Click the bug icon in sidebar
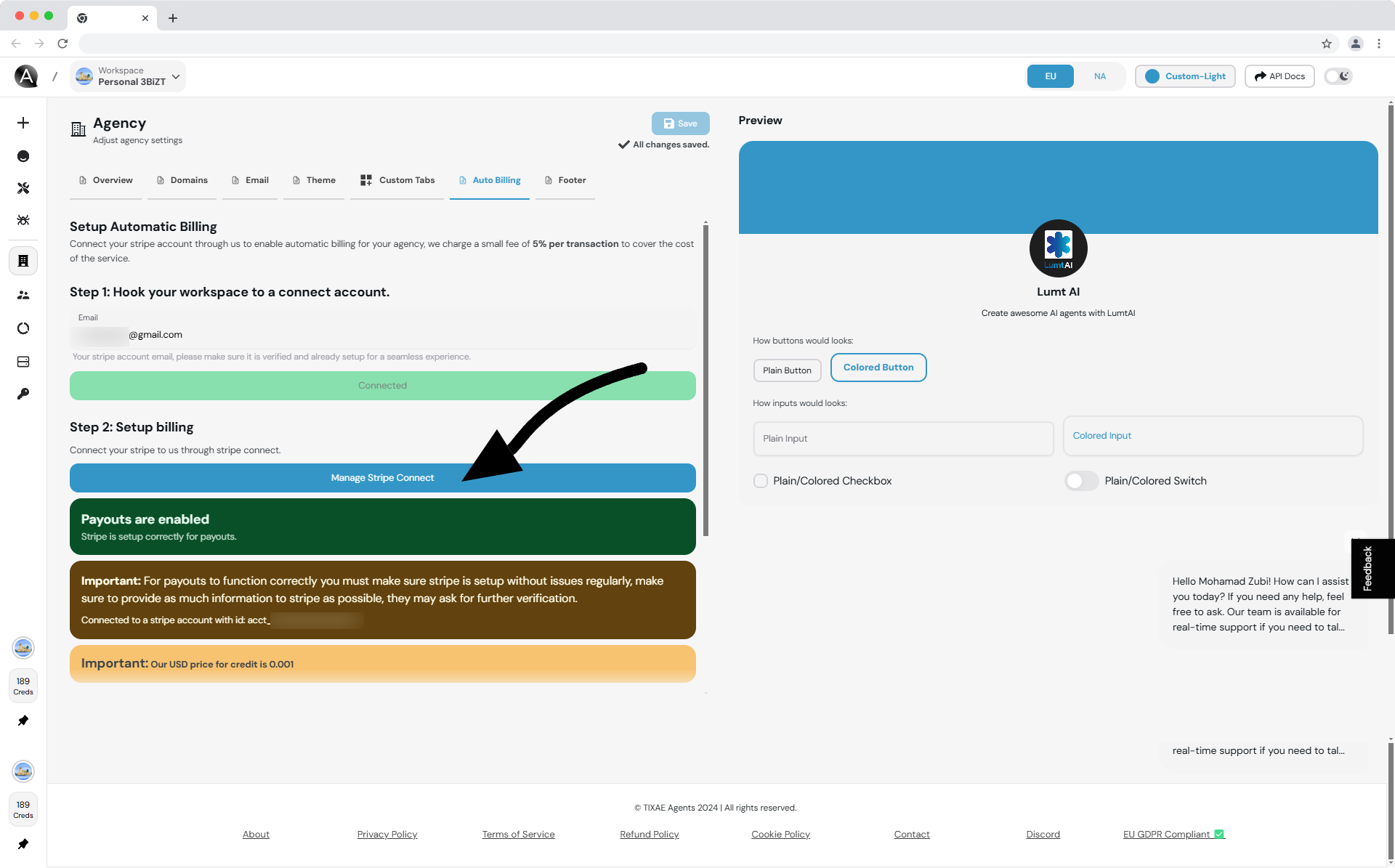 [23, 220]
